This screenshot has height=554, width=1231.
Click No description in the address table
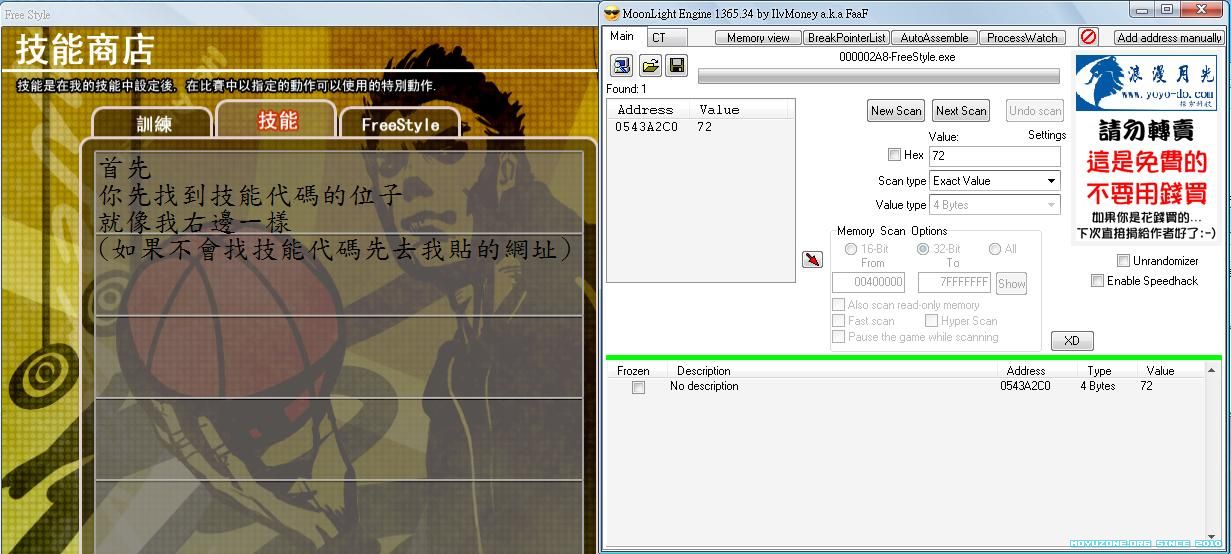click(704, 386)
